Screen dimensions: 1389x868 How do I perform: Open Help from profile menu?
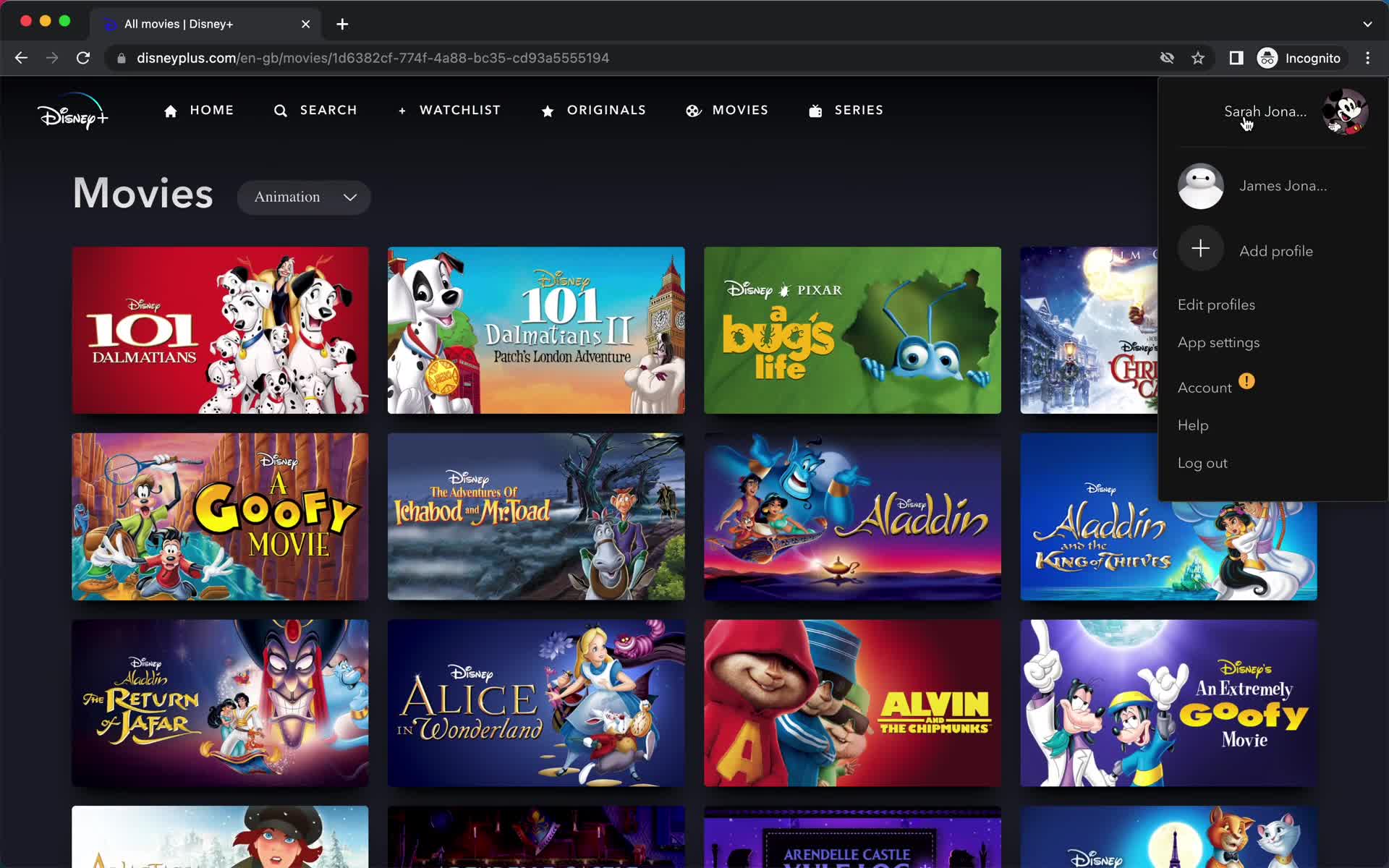(x=1193, y=425)
